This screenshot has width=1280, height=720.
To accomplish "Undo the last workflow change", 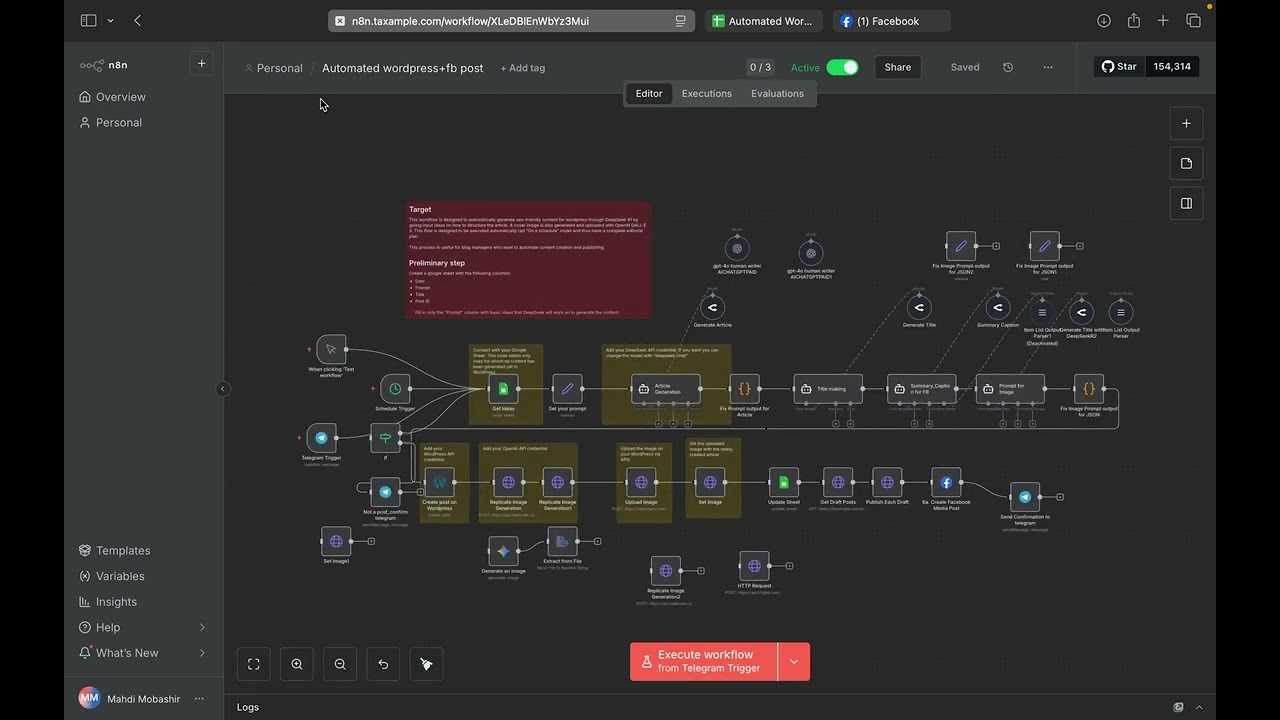I will (383, 663).
